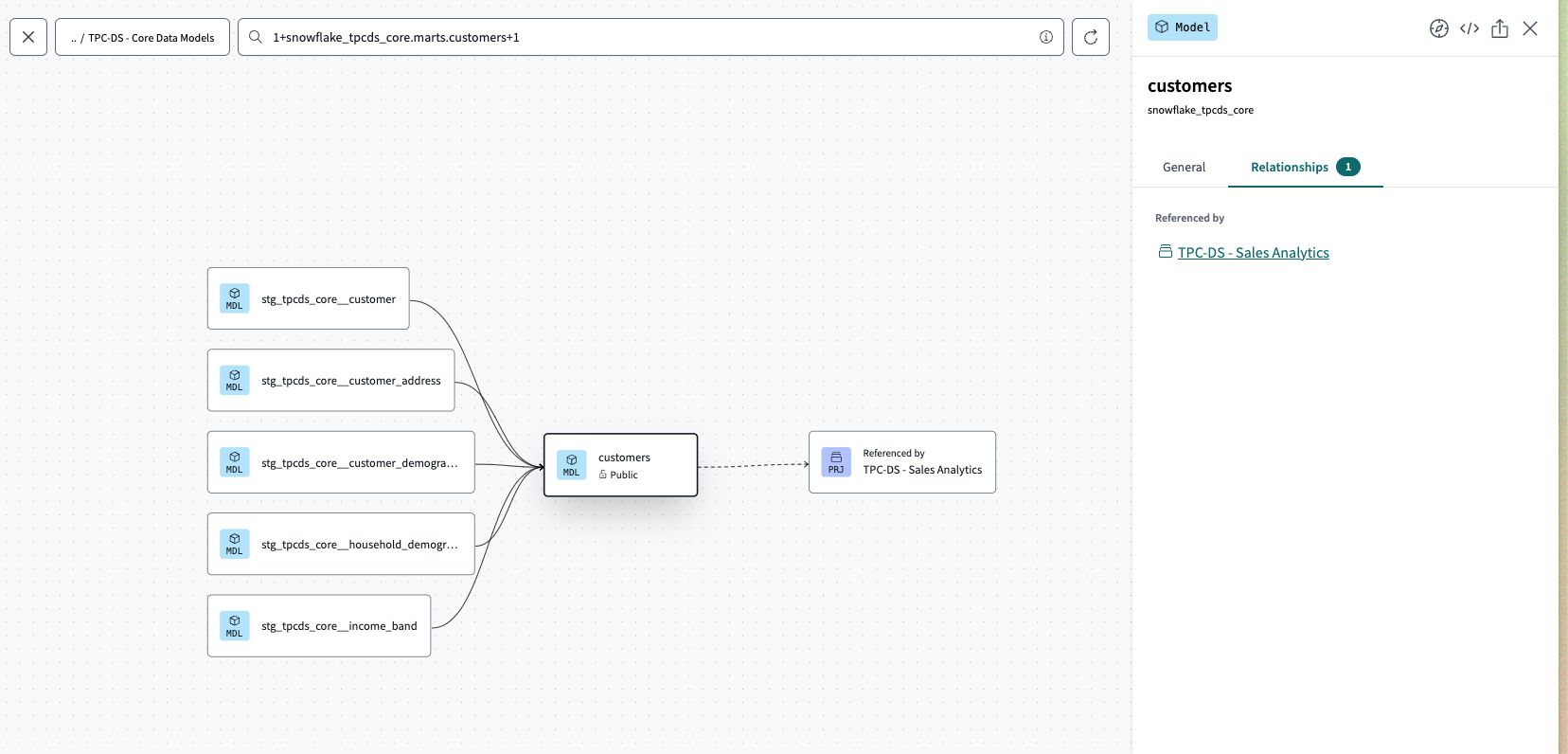This screenshot has width=1568, height=754.
Task: Click the TPC-DS - Core Data Models breadcrumb
Action: point(143,38)
